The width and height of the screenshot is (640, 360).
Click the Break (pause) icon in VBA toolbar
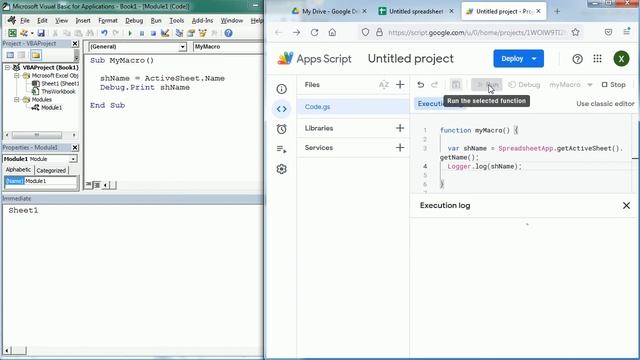[142, 33]
